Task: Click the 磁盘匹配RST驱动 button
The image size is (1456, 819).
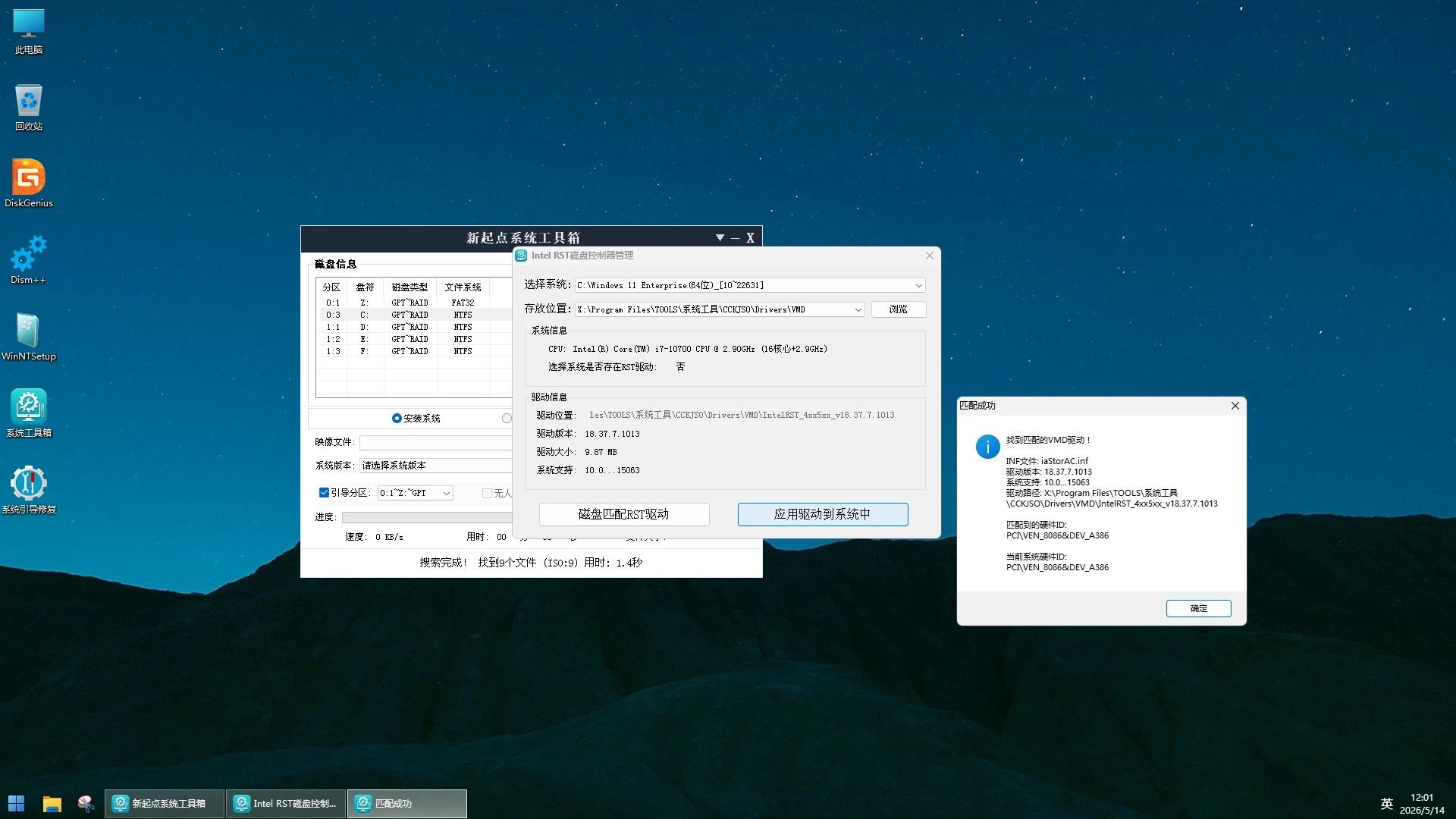Action: pyautogui.click(x=624, y=514)
